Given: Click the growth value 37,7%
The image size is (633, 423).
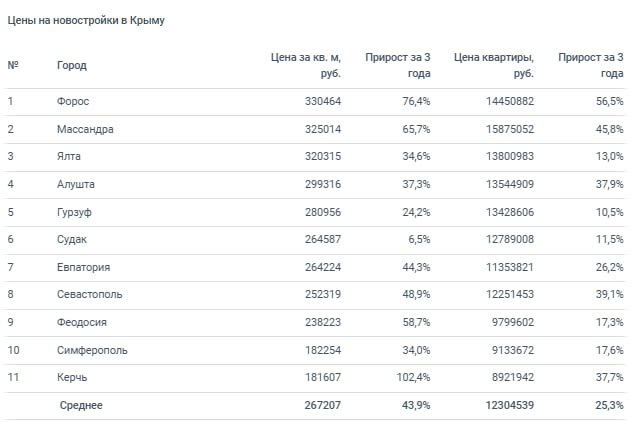Looking at the screenshot, I should pos(610,377).
